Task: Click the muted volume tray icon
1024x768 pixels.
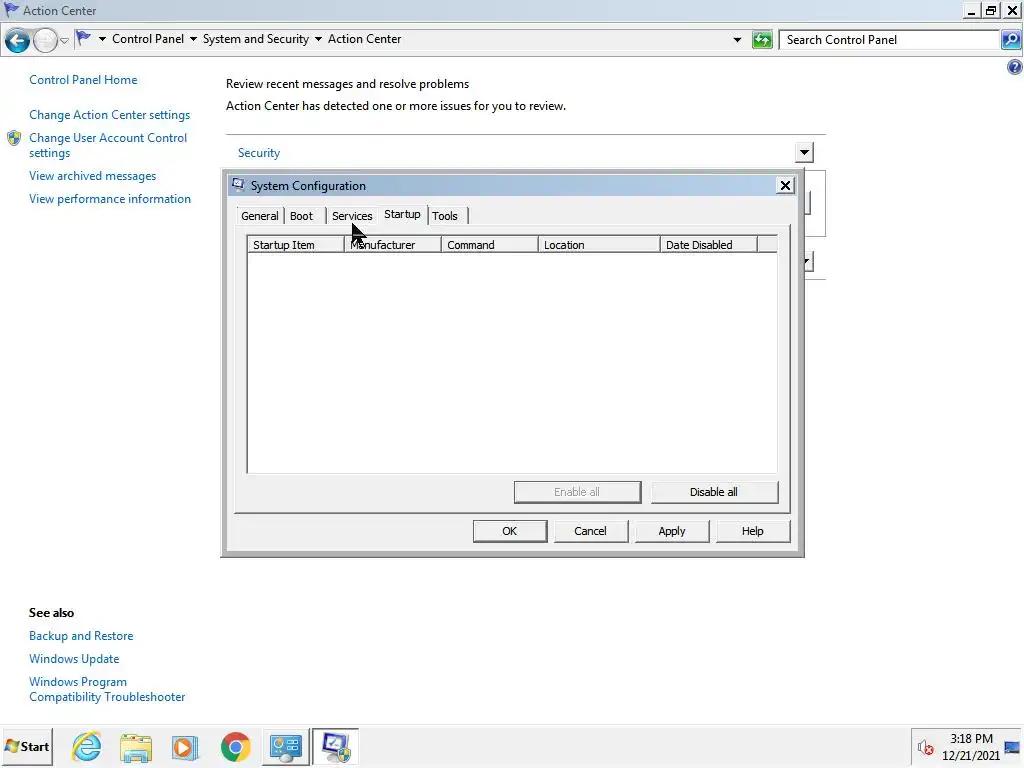Action: [925, 746]
